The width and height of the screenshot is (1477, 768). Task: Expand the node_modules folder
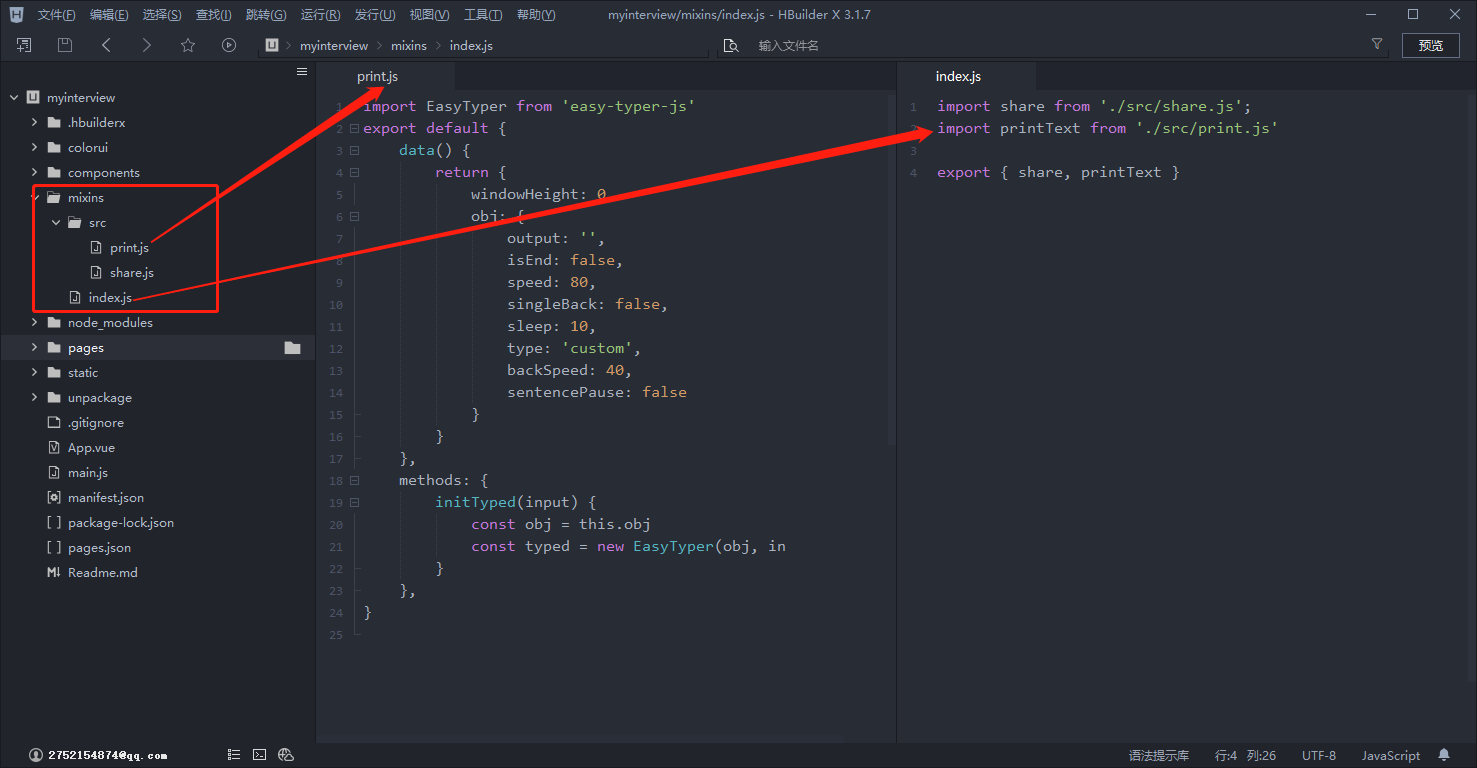[35, 323]
